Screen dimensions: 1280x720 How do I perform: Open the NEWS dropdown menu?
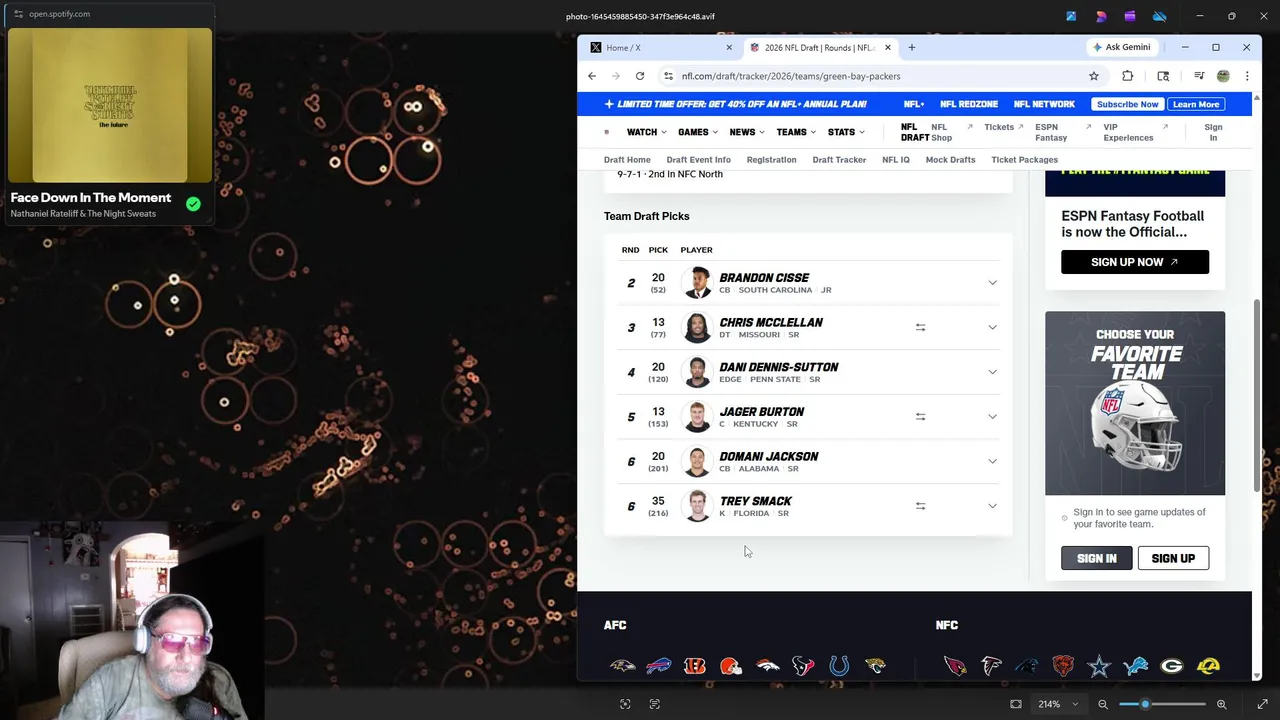747,132
